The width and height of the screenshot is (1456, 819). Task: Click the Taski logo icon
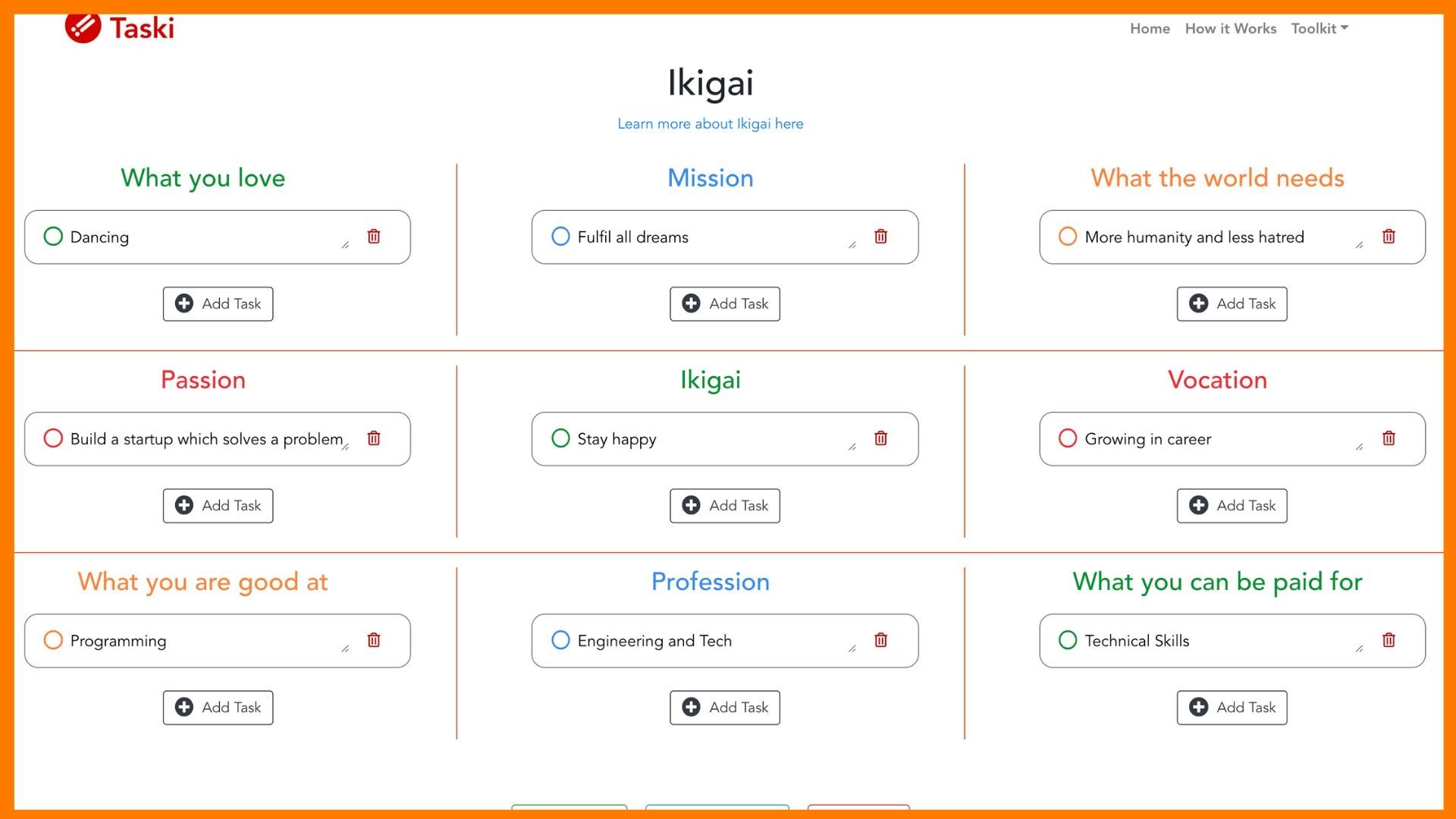(x=83, y=28)
